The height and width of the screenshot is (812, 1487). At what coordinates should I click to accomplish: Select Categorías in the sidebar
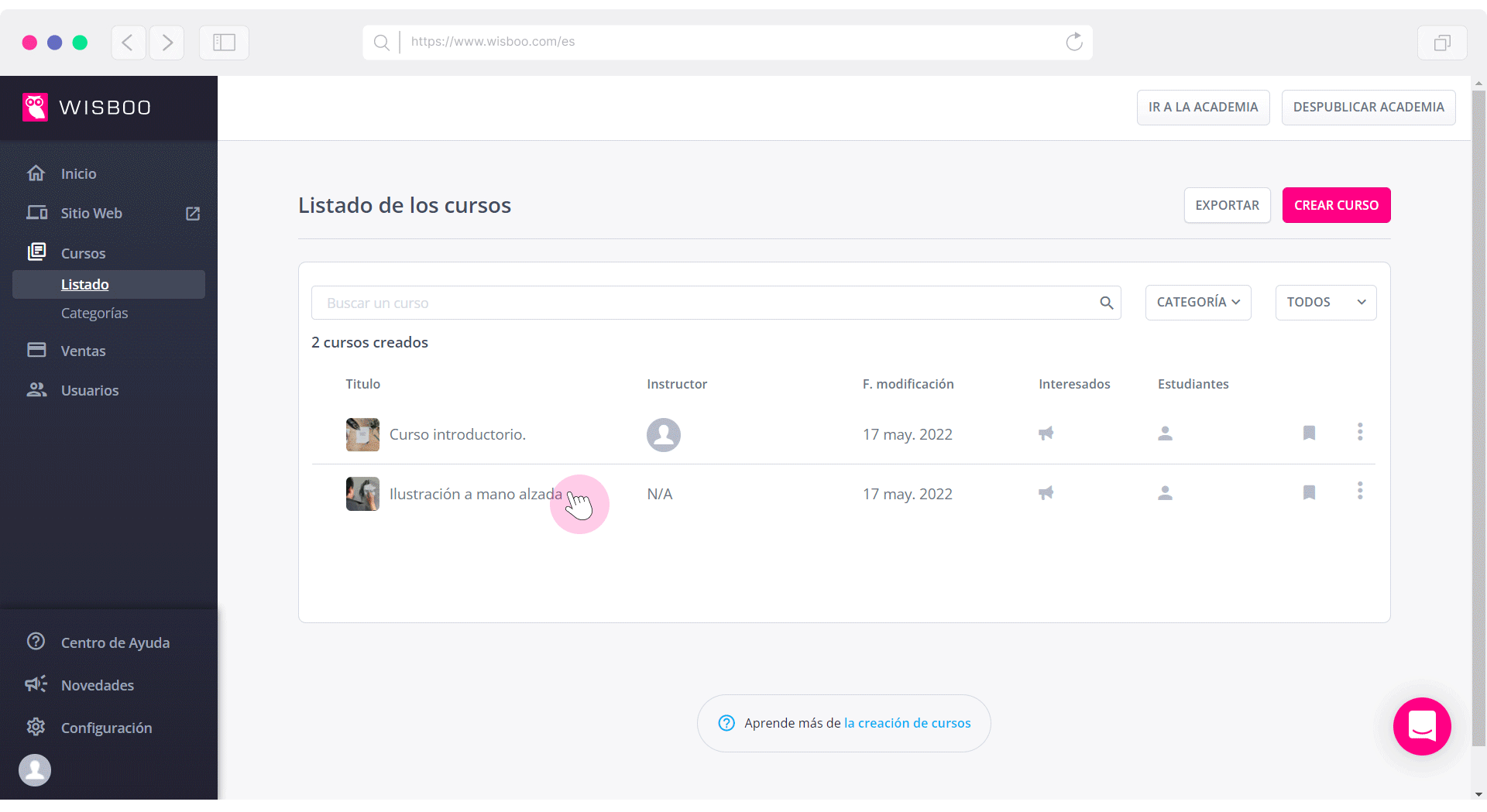[x=94, y=313]
